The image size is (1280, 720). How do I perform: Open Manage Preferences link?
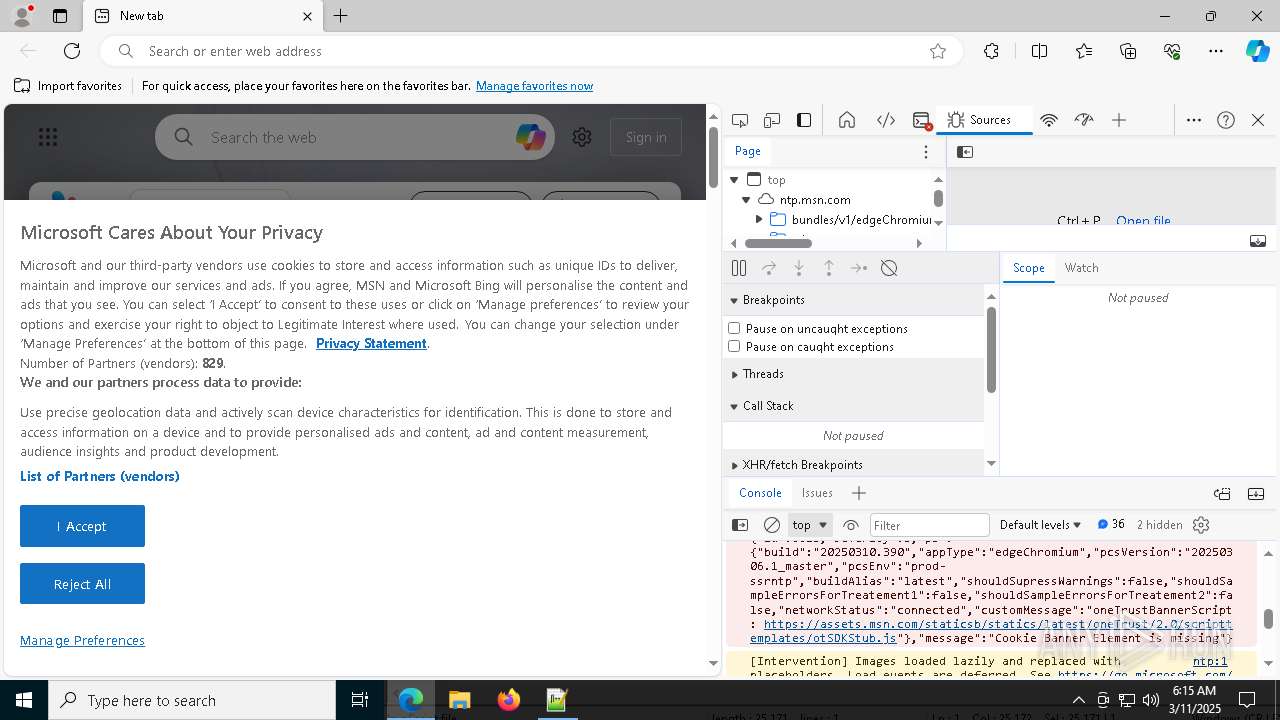tap(82, 641)
